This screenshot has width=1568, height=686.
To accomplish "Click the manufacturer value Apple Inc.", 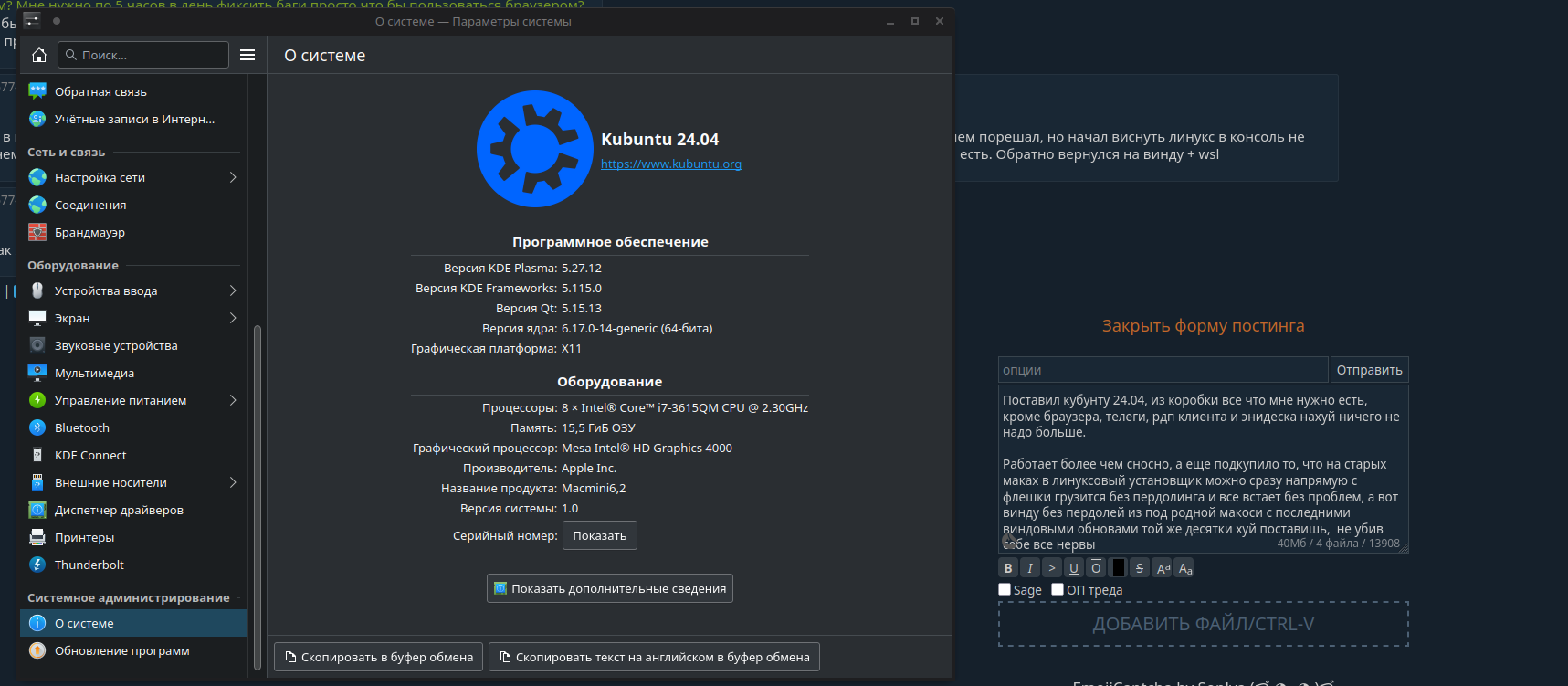I will 589,469.
